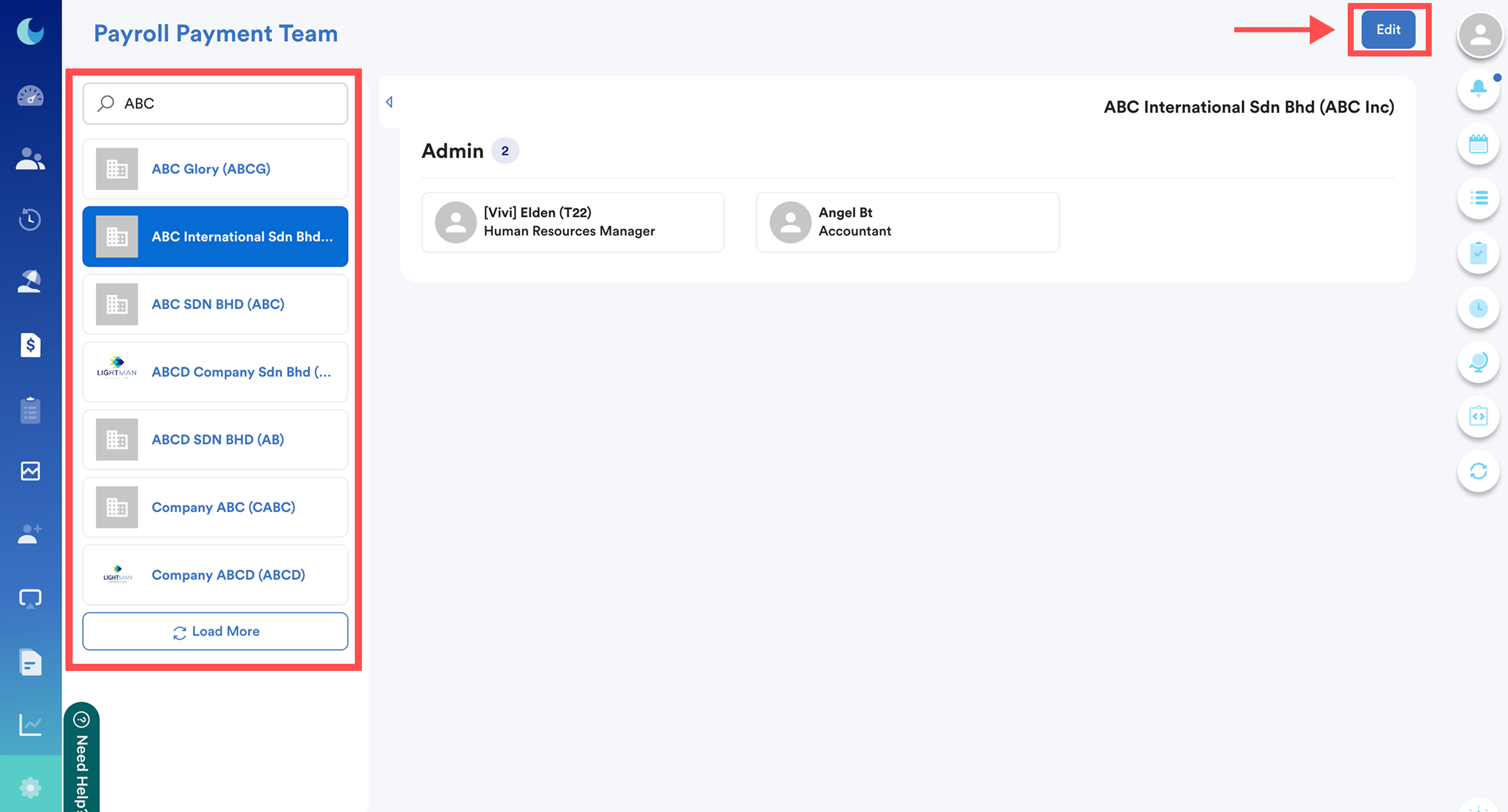Select ABC SDN BHD (ABC) company

(215, 304)
